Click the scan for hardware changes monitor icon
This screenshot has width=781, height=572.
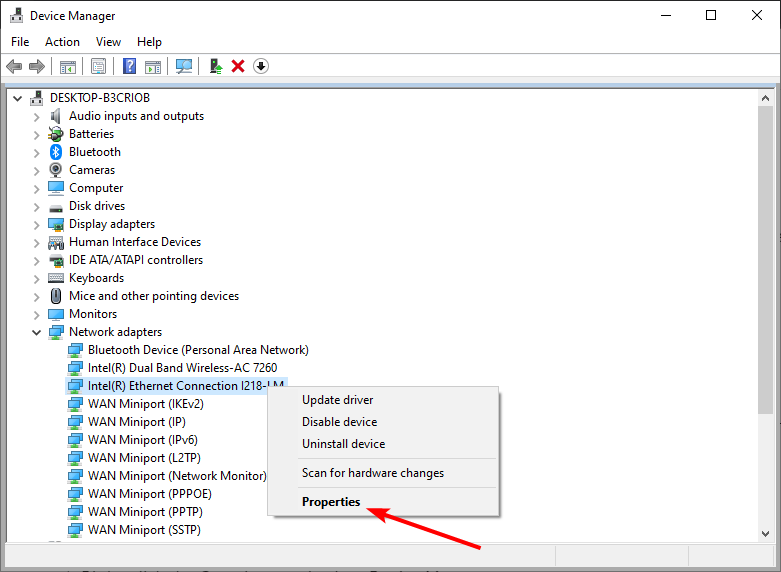point(184,66)
